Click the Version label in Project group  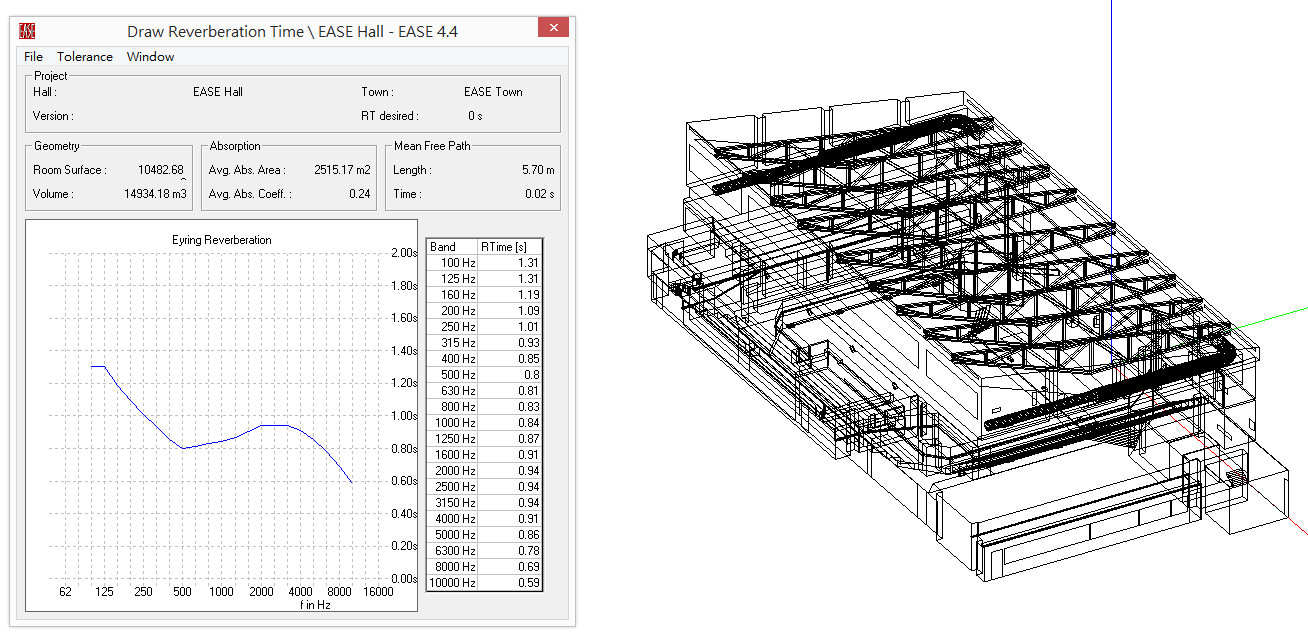tap(52, 116)
